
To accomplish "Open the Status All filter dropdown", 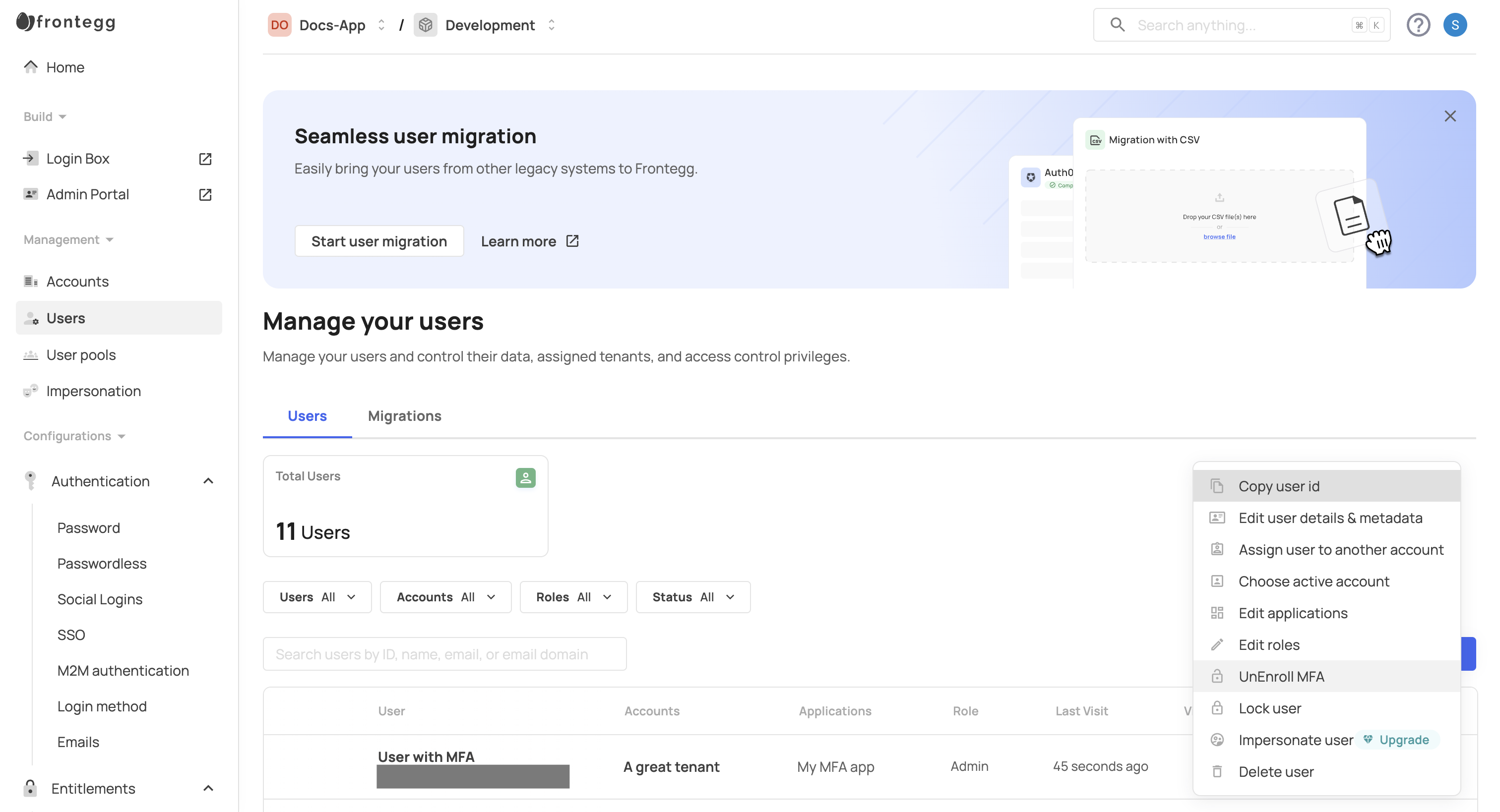I will (692, 597).
